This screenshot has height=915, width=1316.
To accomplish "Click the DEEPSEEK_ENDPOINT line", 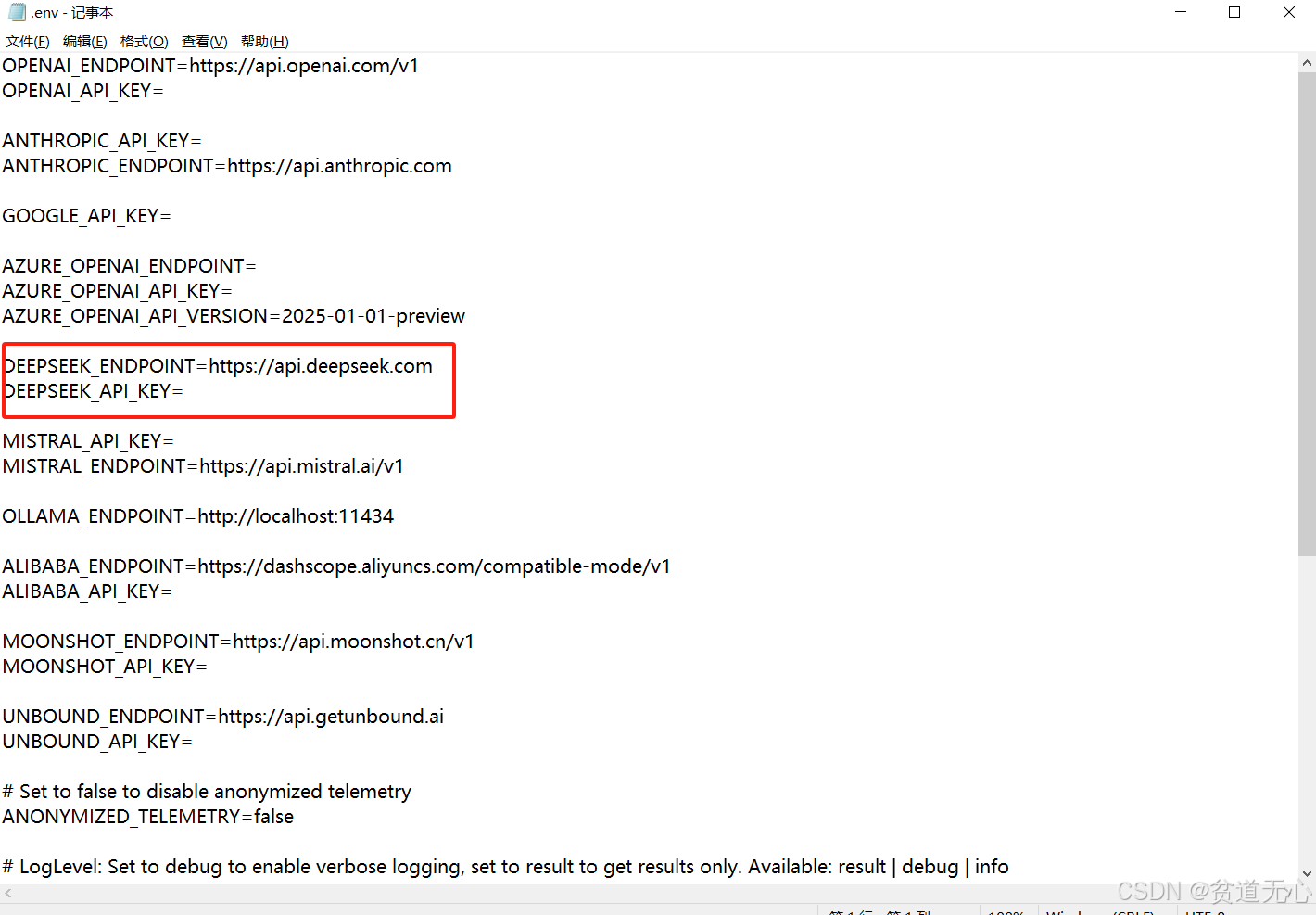I will pos(219,366).
